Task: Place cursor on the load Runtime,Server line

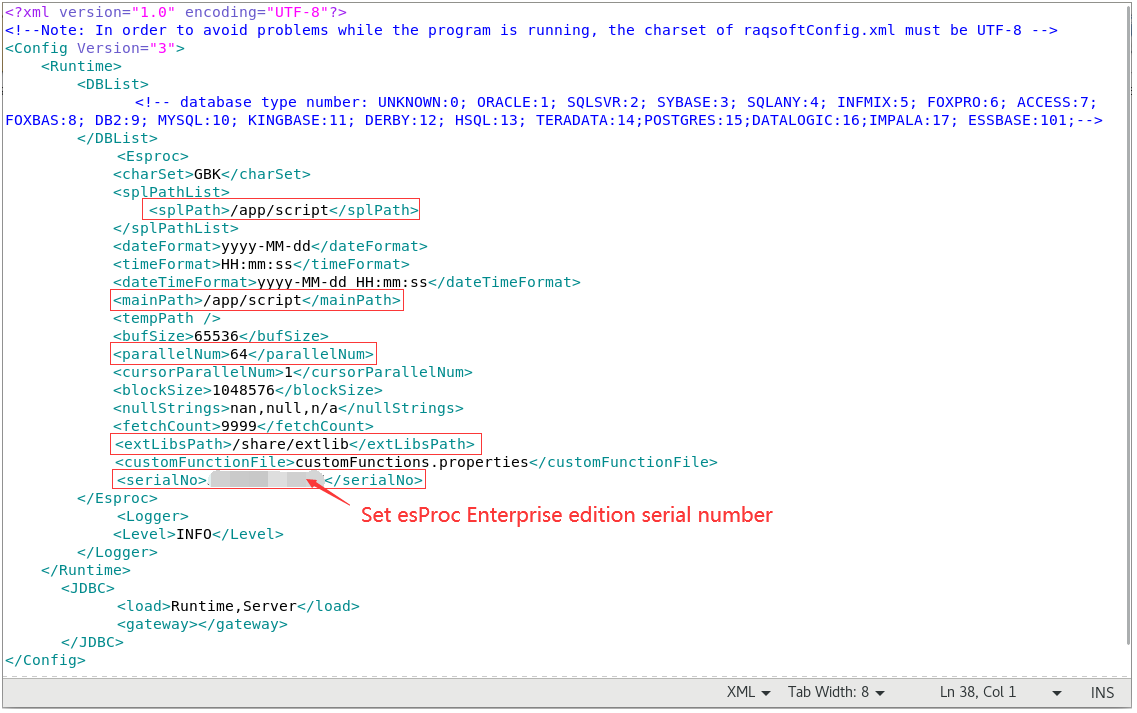Action: [238, 606]
